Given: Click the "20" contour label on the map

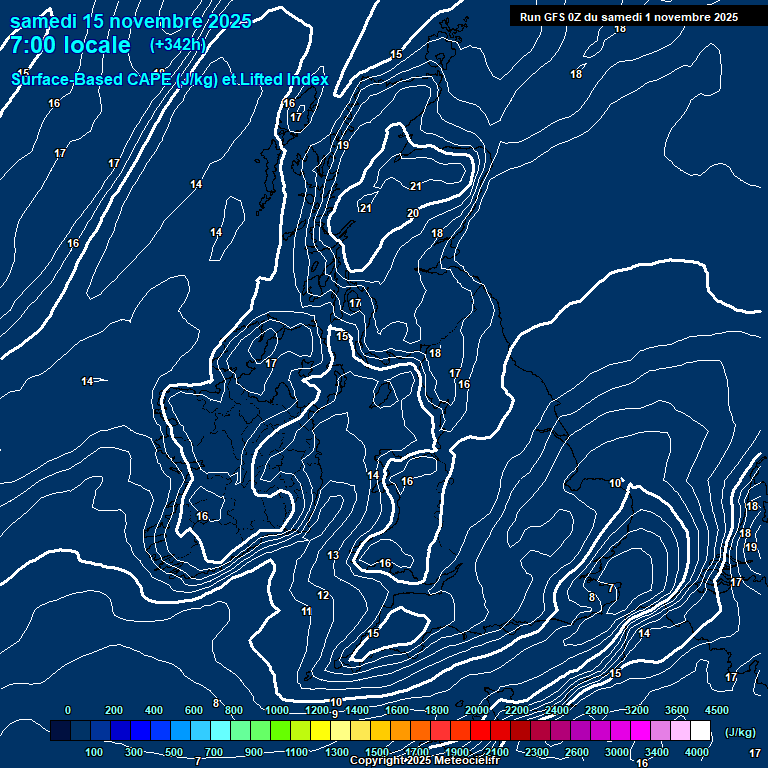Looking at the screenshot, I should tap(413, 213).
